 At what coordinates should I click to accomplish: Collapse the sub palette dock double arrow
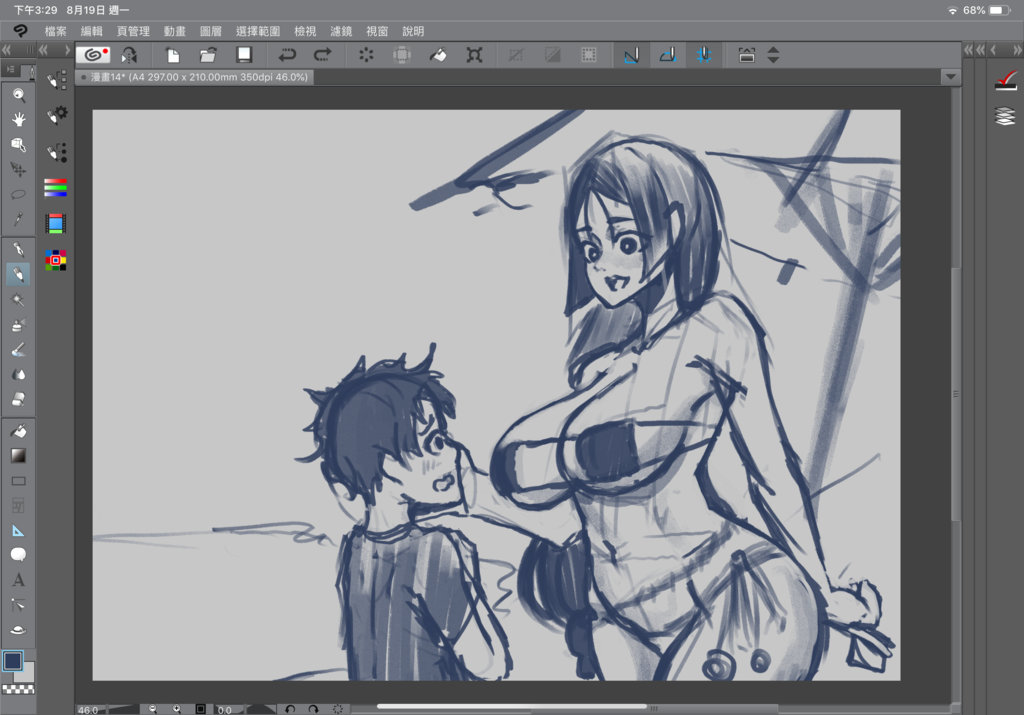[x=43, y=50]
